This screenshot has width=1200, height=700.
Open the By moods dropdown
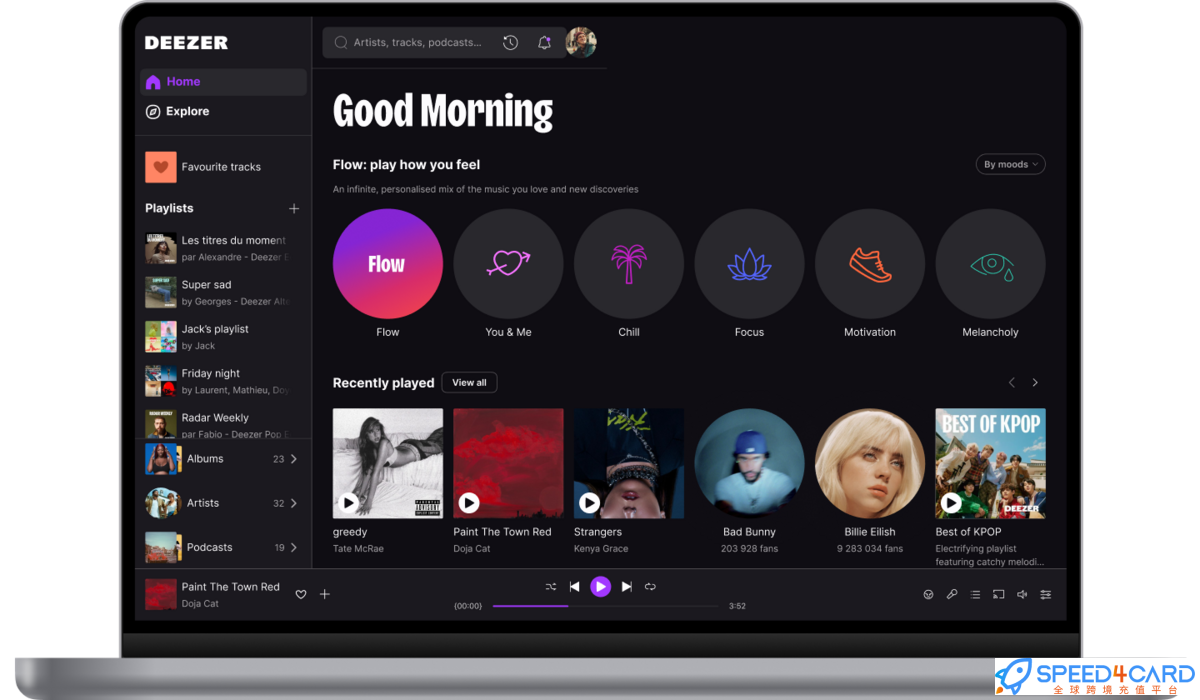tap(1010, 164)
